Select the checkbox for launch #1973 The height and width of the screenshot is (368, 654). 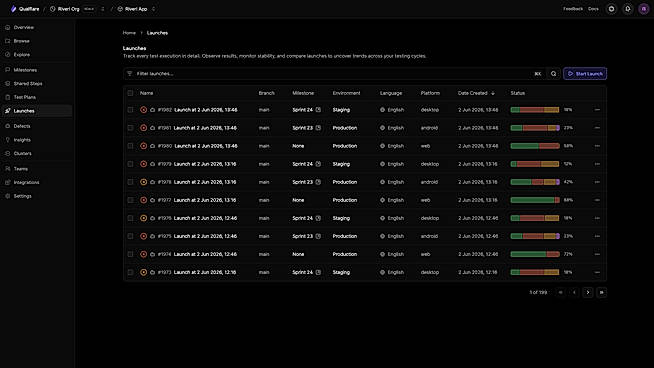131,272
